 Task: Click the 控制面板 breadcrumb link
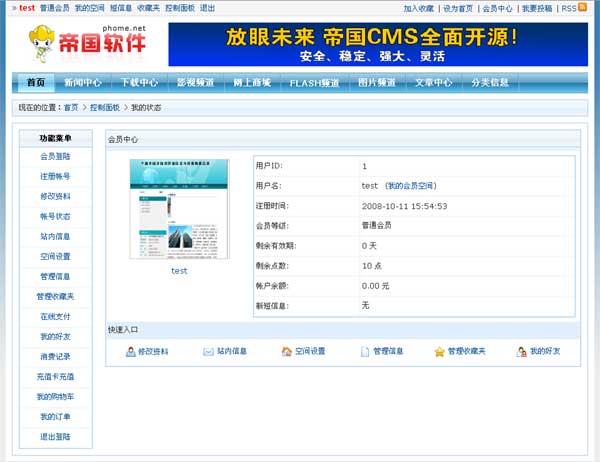(105, 107)
